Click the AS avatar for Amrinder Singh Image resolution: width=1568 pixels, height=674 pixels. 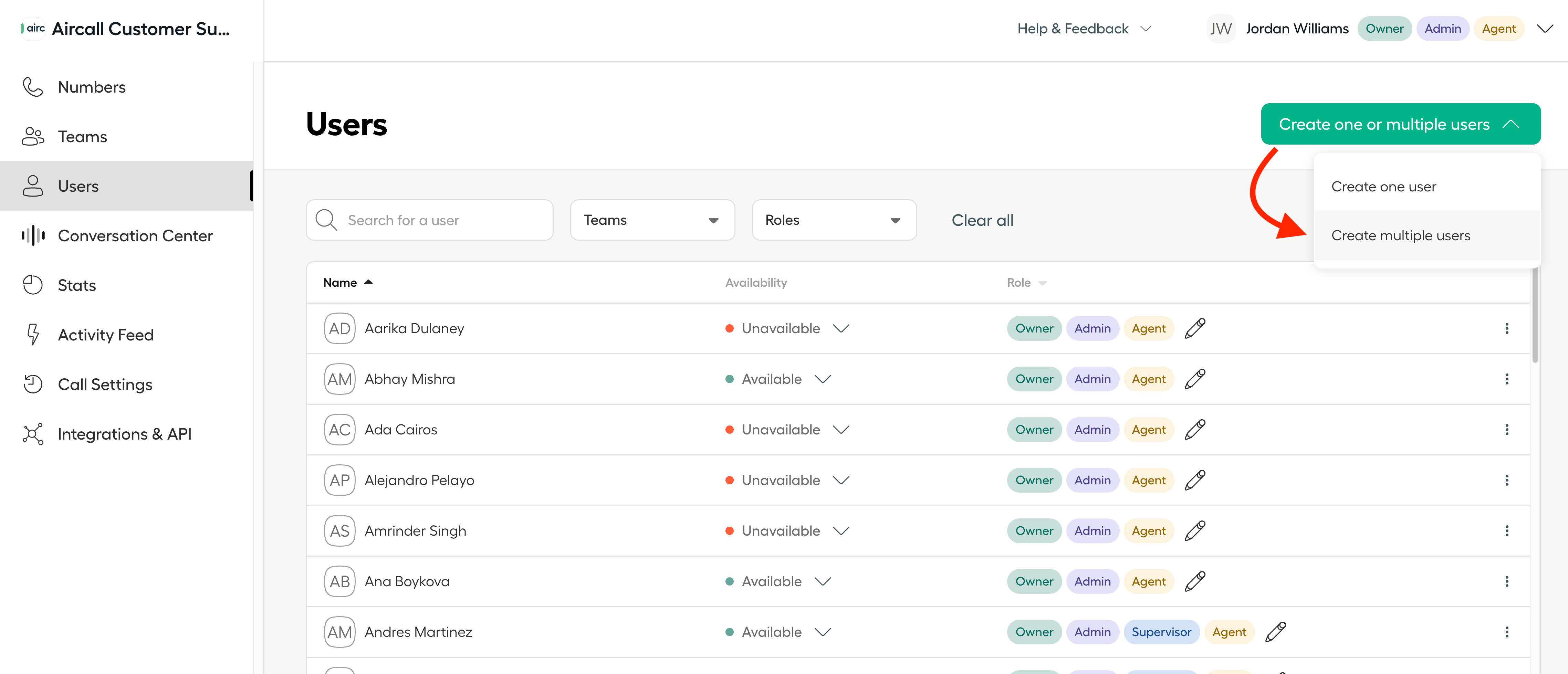click(x=339, y=531)
